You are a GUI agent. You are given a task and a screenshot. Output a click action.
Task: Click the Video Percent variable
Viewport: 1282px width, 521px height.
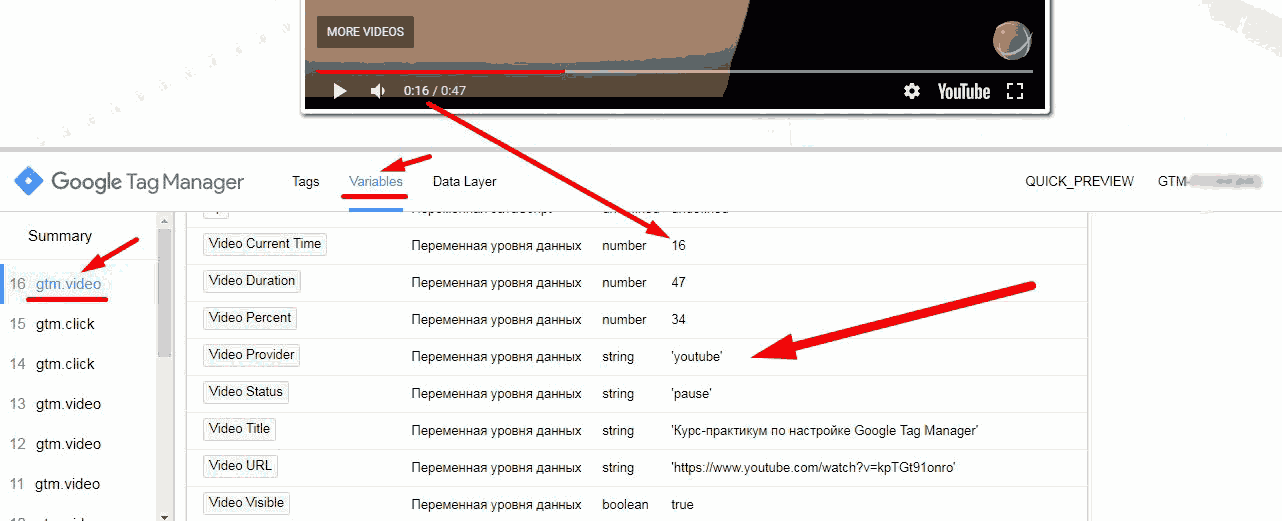pyautogui.click(x=250, y=318)
